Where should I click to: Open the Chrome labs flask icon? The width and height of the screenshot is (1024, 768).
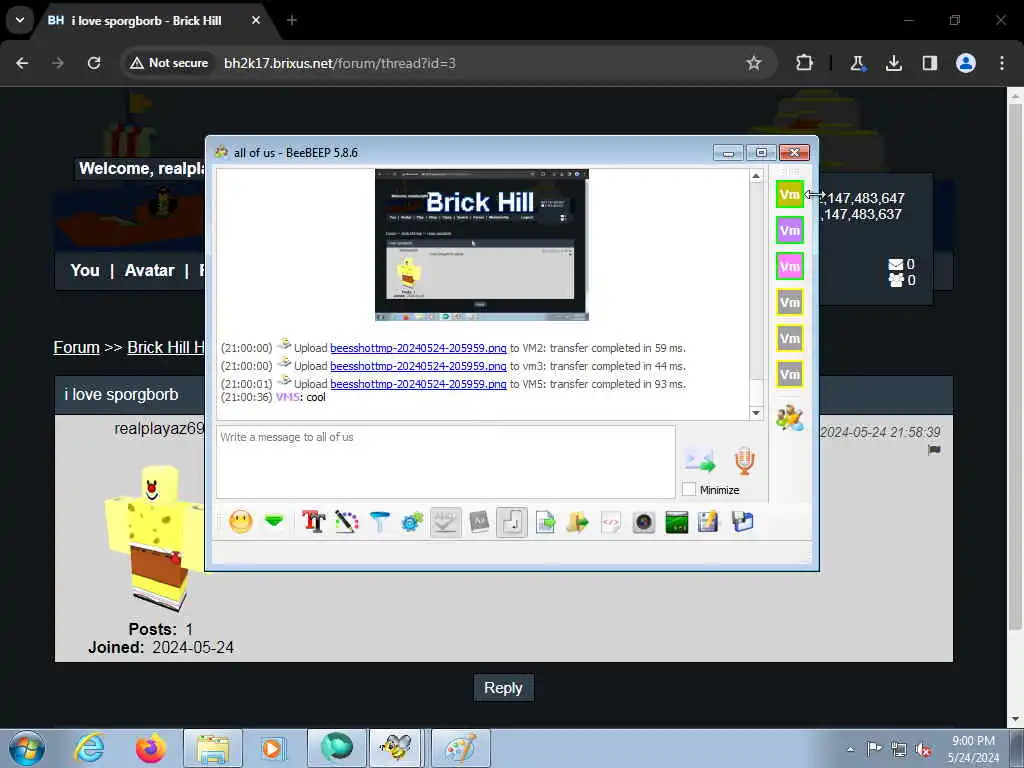[857, 63]
